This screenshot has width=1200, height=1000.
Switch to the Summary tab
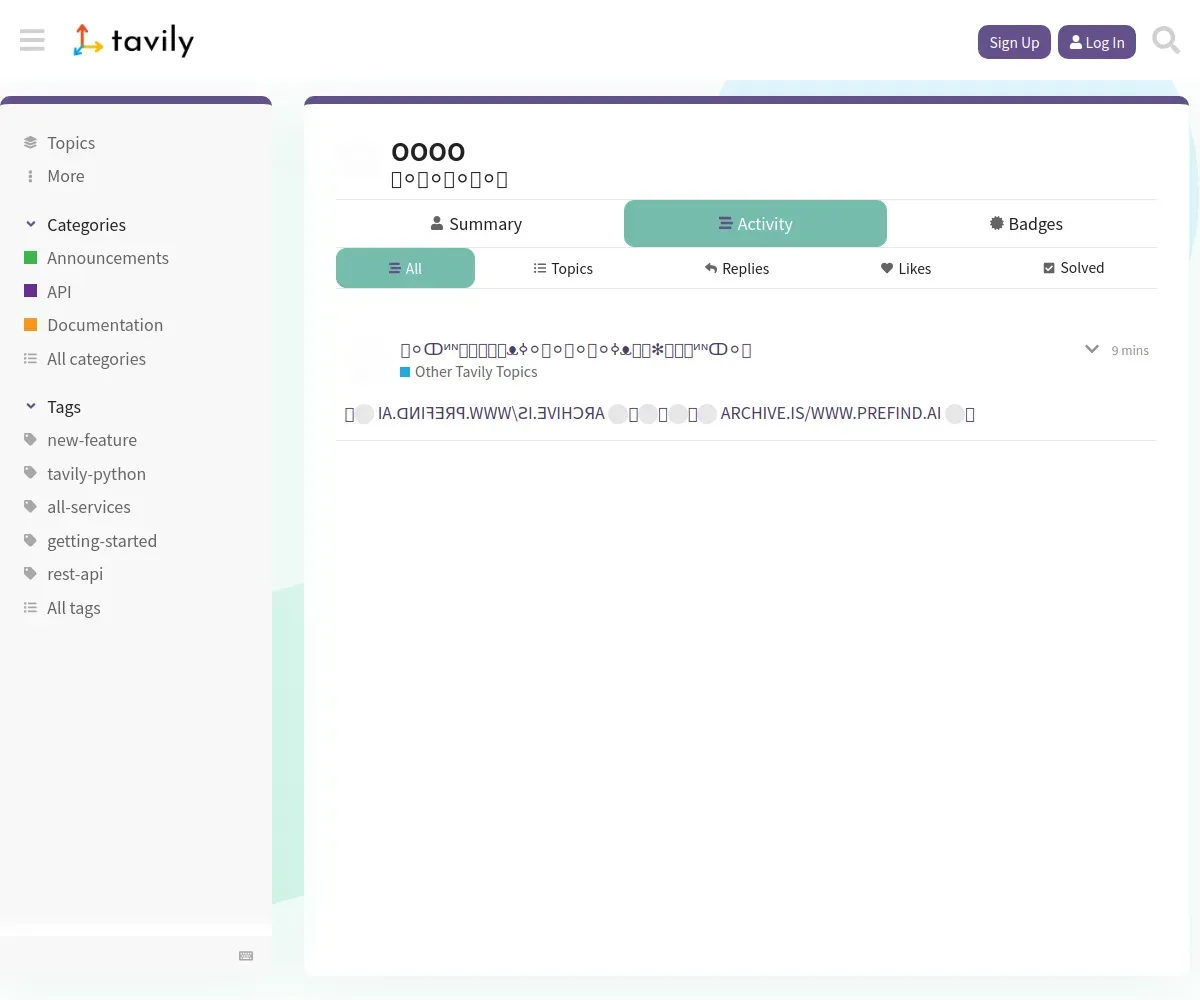[x=476, y=224]
